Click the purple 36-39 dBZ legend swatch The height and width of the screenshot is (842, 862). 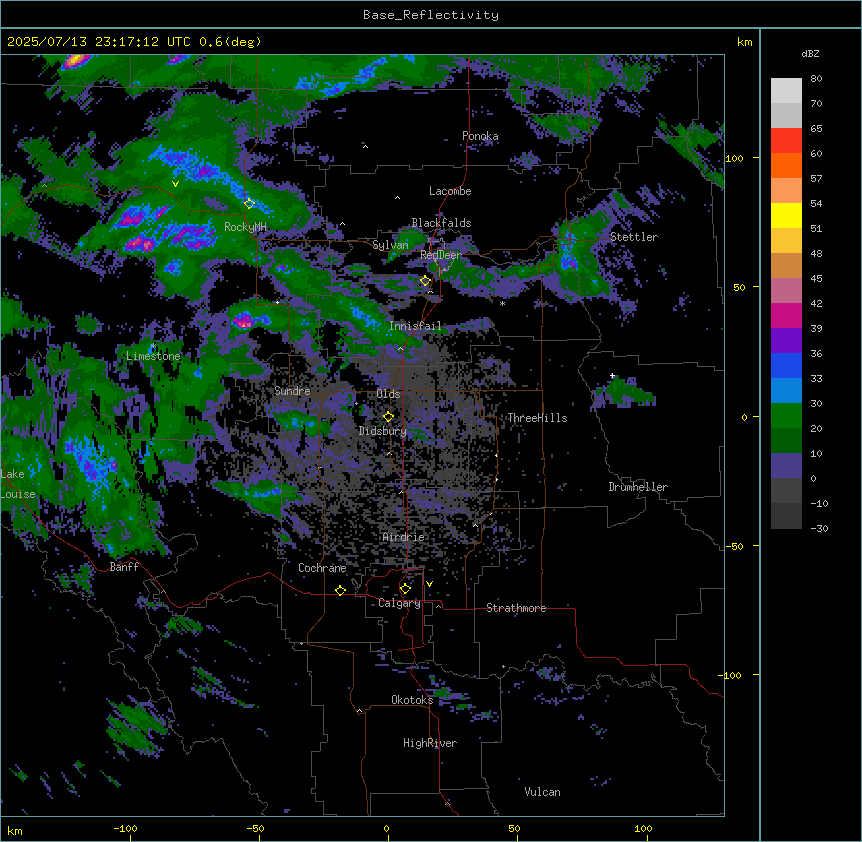[x=786, y=341]
